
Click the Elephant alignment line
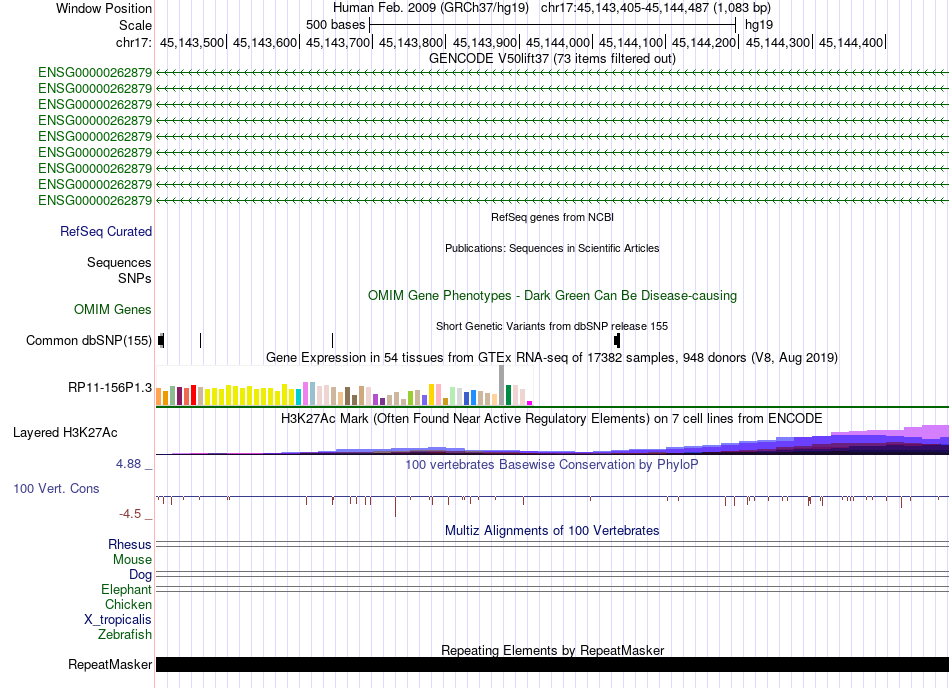(552, 589)
